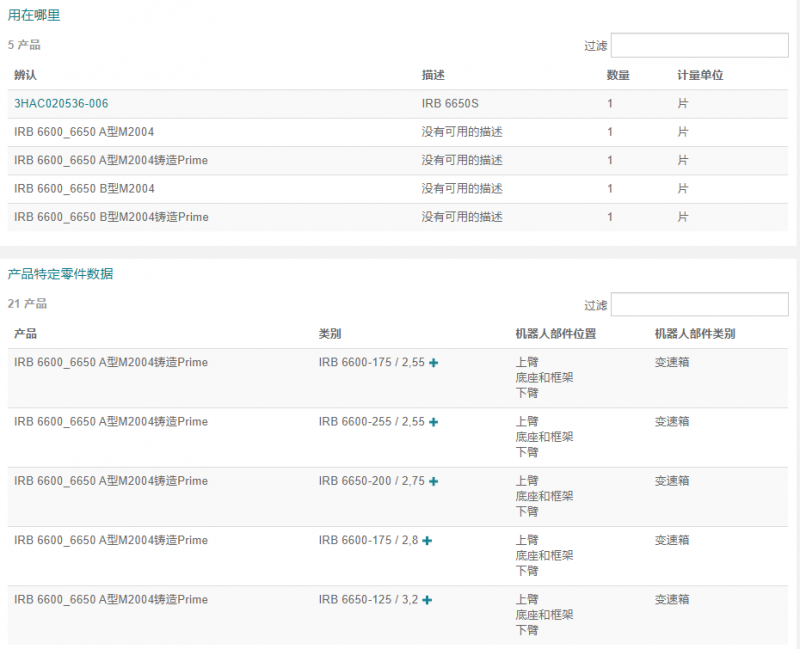Click the 5 产品 count label
Viewport: 800px width, 649px height.
click(24, 45)
